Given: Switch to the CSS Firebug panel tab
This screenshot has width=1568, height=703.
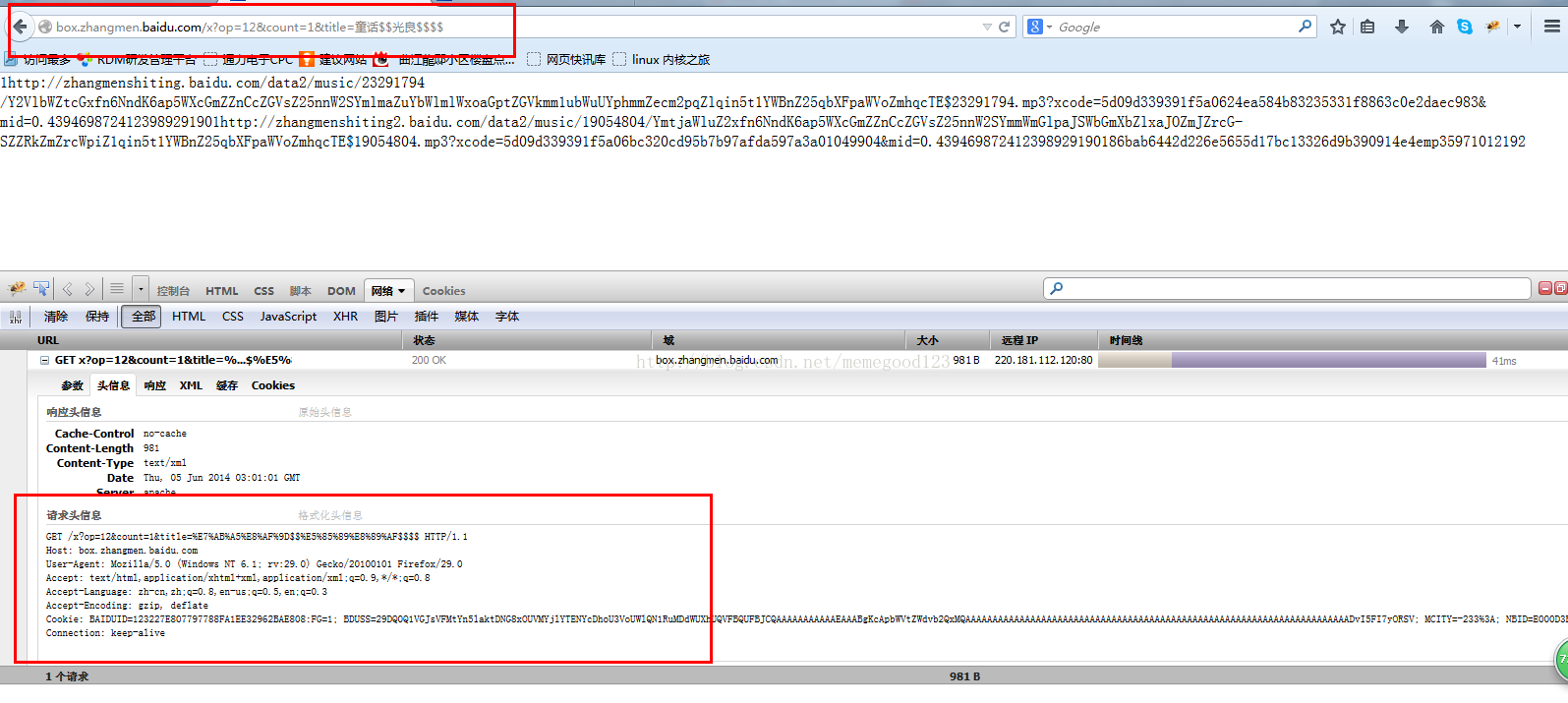Looking at the screenshot, I should pos(263,291).
